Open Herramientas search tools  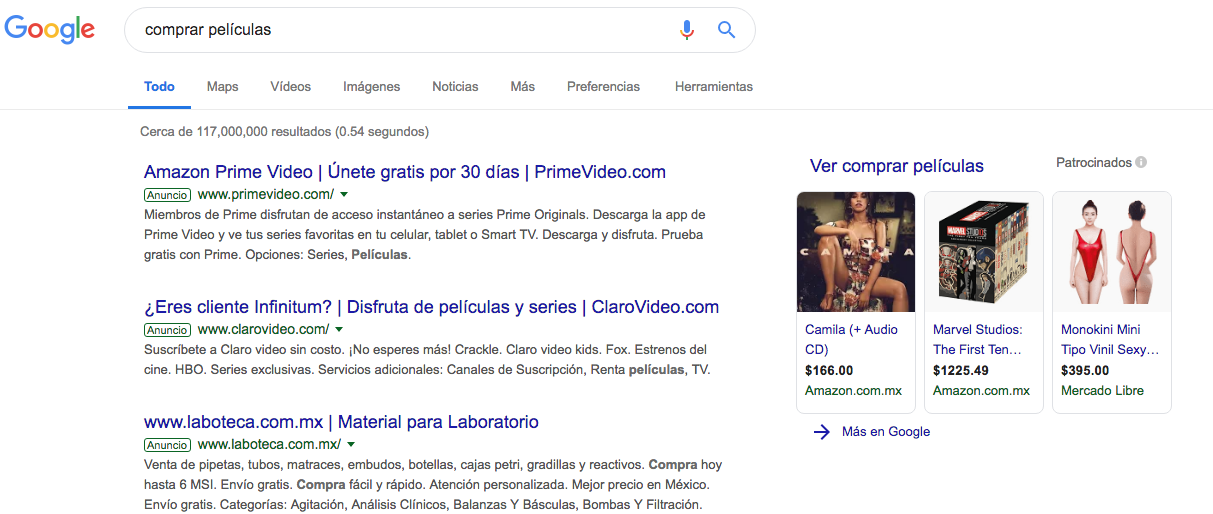click(x=714, y=87)
